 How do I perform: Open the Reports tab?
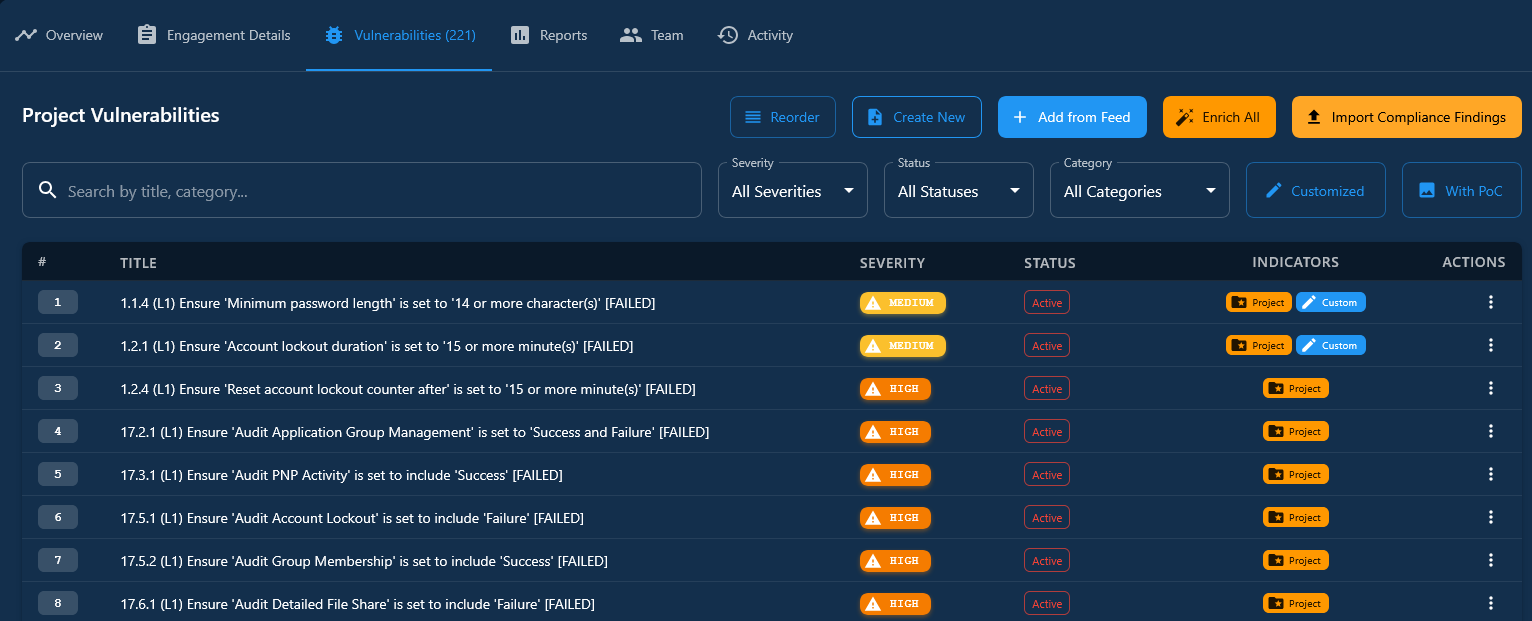tap(549, 35)
